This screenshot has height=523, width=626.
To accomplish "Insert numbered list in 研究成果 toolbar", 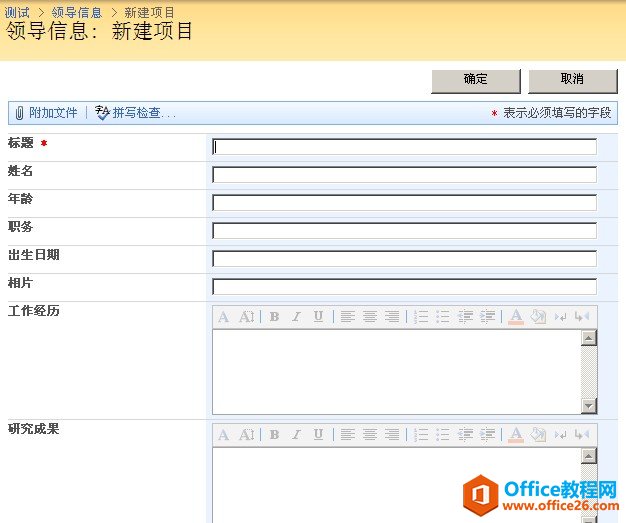I will [421, 435].
